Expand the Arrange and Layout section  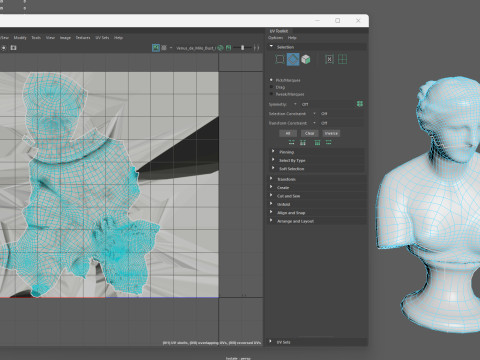point(318,221)
